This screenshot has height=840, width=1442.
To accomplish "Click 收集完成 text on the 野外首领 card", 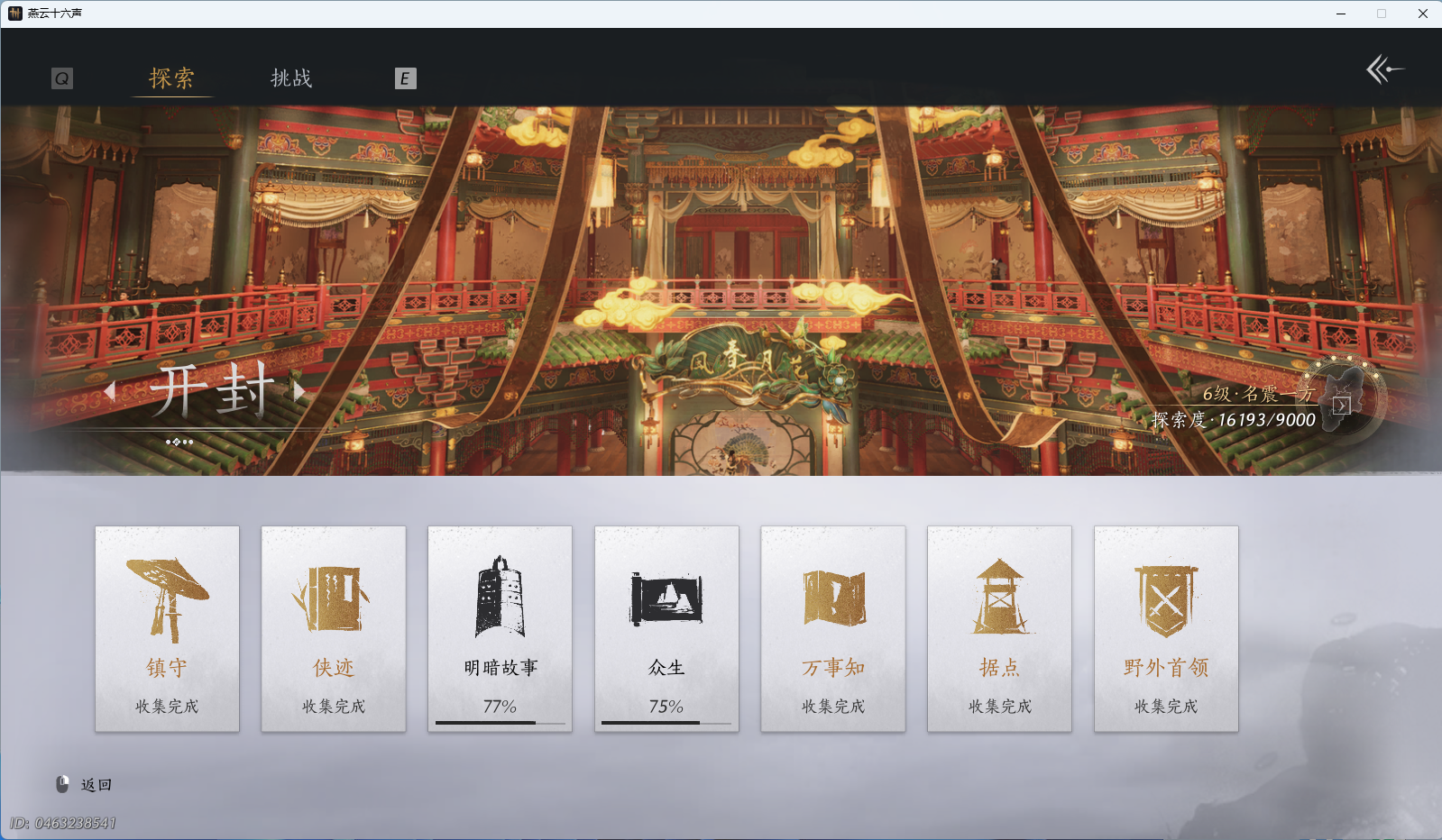I will point(1166,707).
